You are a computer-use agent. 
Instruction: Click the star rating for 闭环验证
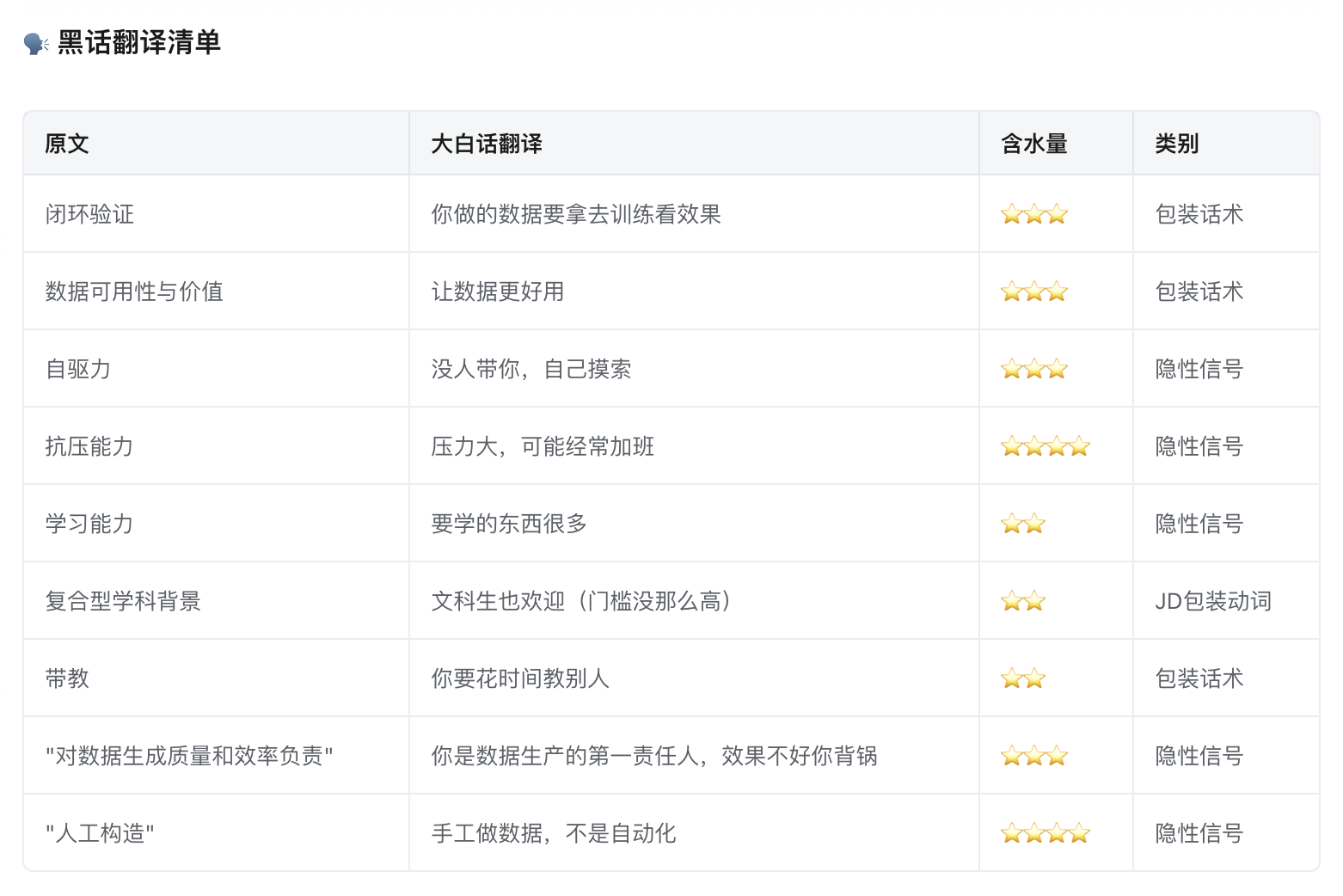point(1033,214)
